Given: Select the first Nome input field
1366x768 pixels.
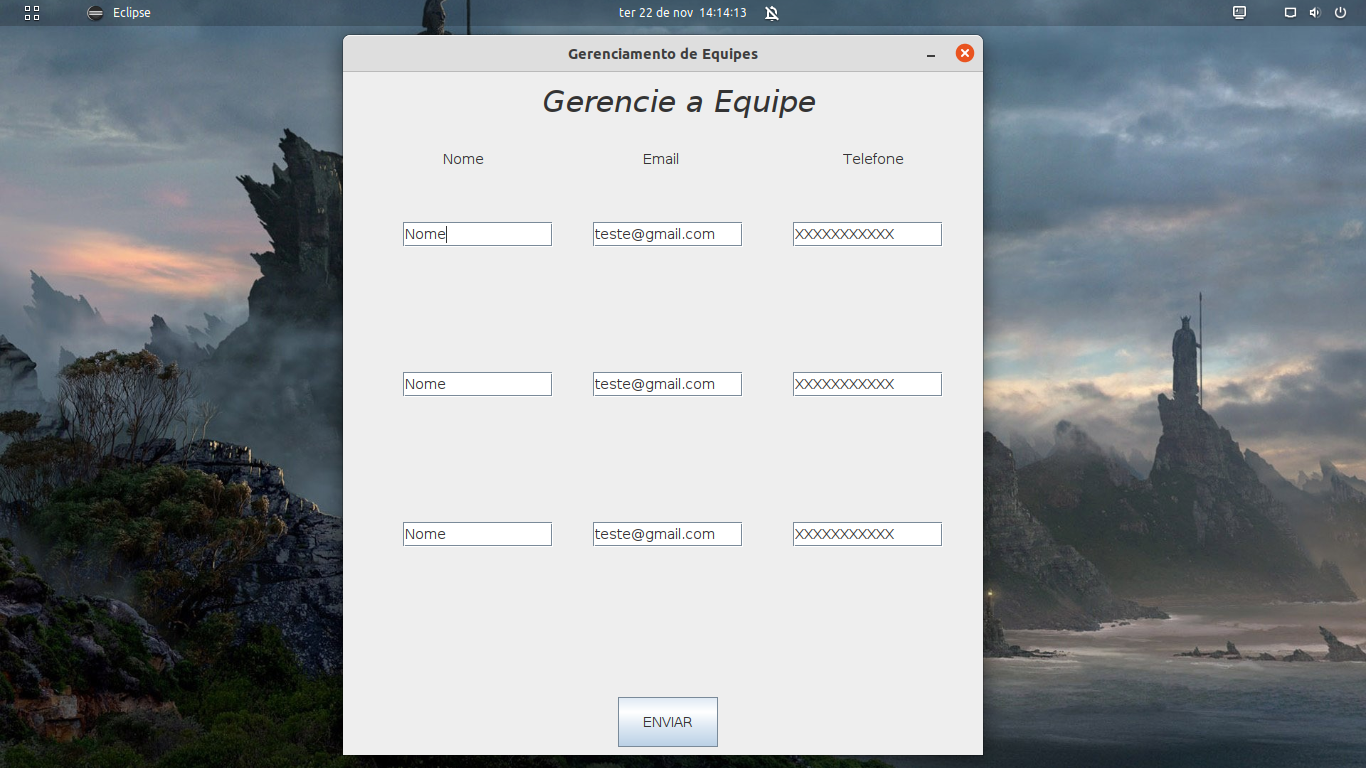Looking at the screenshot, I should tap(477, 233).
